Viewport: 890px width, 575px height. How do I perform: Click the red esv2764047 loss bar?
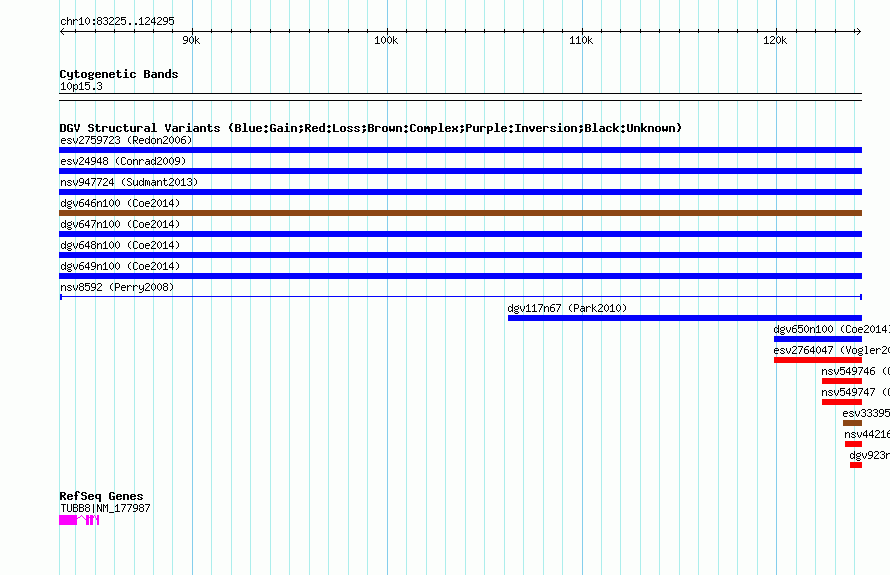818,360
